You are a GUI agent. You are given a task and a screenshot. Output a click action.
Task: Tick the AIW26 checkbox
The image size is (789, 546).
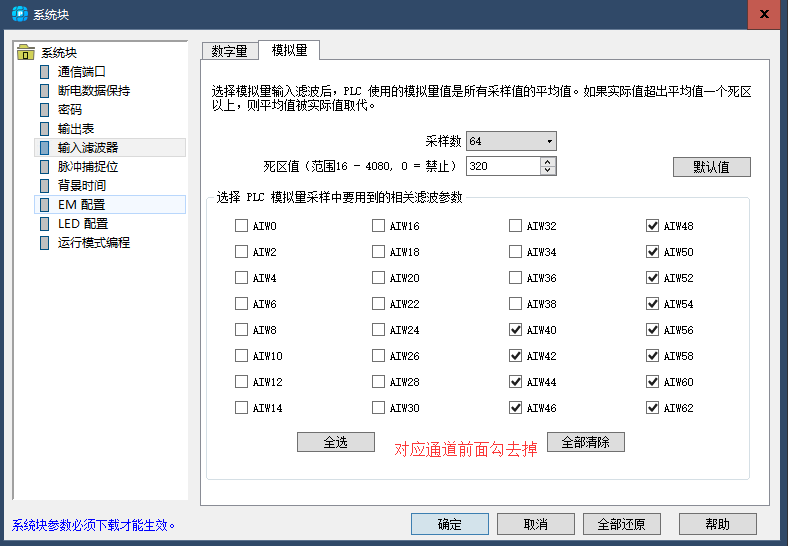[x=378, y=356]
